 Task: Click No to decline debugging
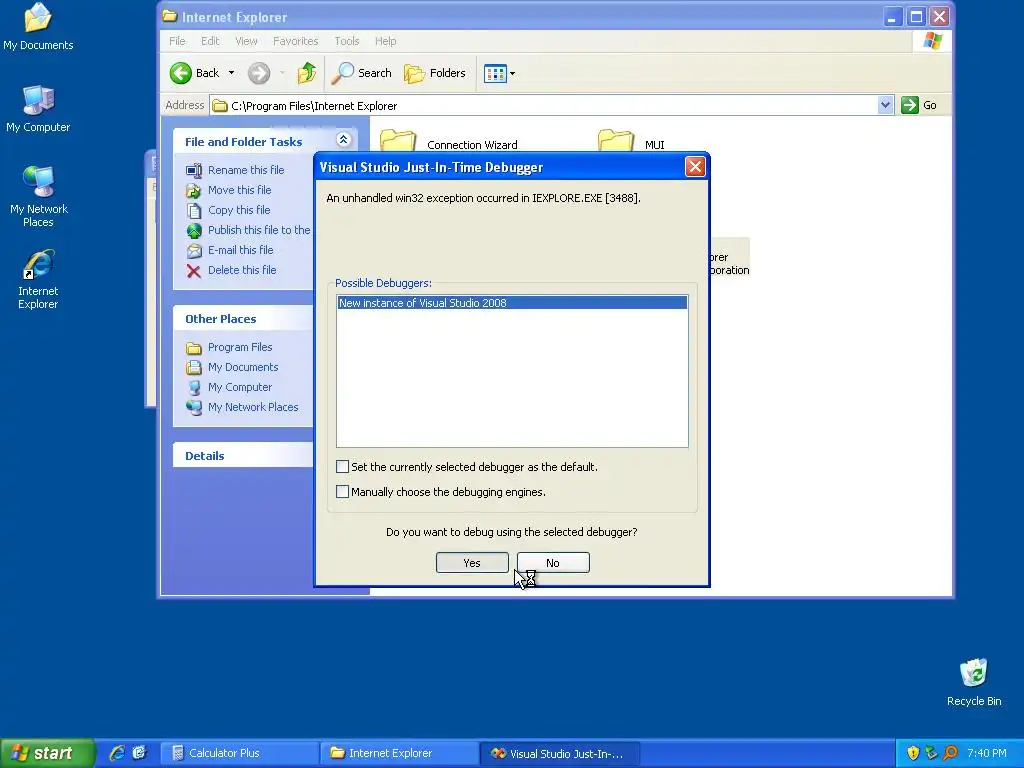click(x=553, y=563)
